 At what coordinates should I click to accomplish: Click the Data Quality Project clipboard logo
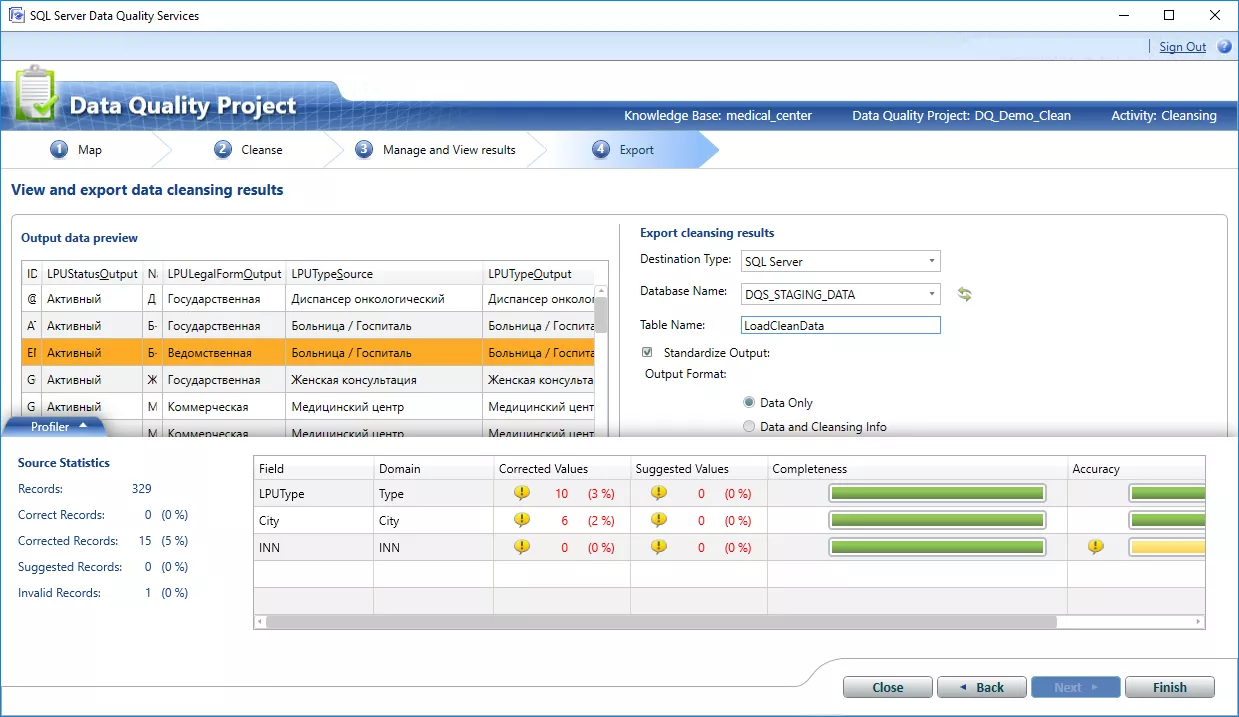tap(36, 94)
